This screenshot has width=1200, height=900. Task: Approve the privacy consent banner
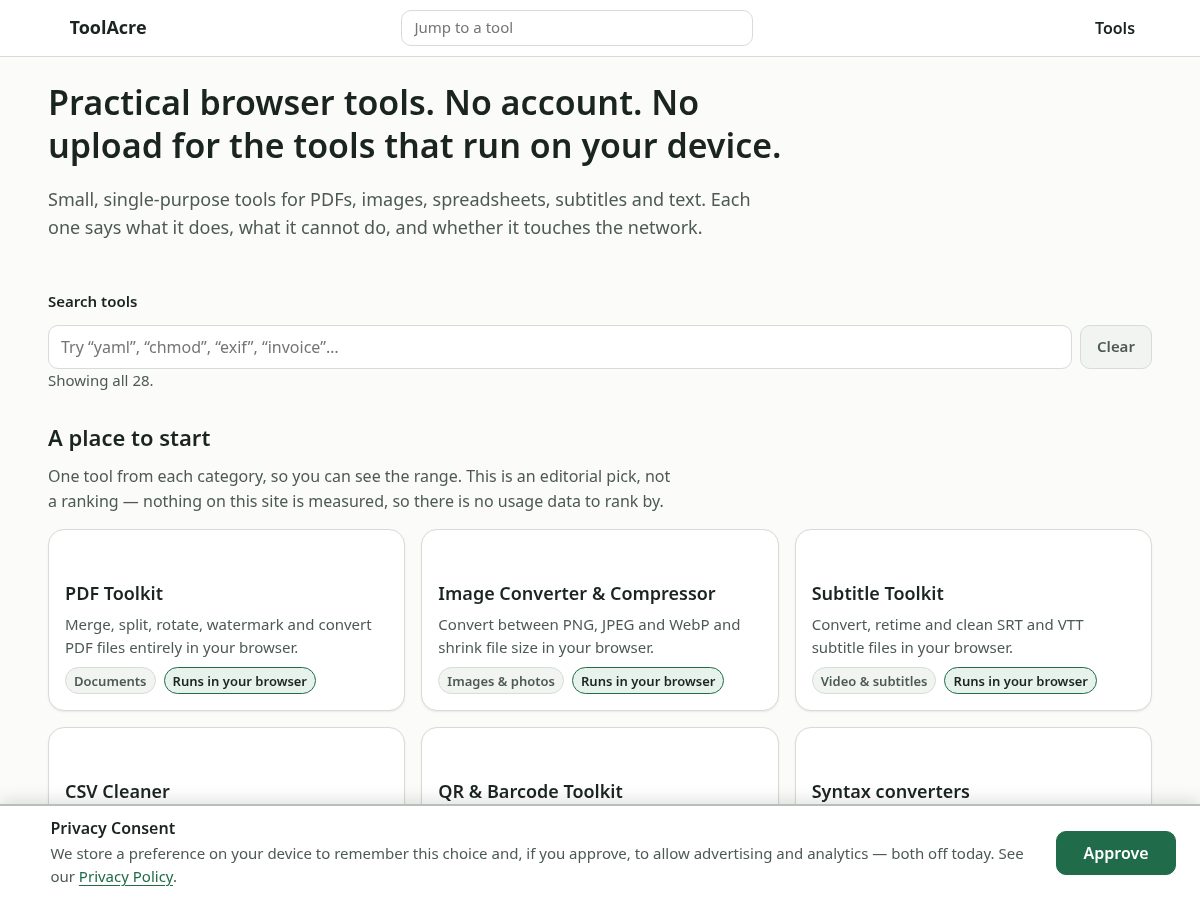tap(1116, 853)
